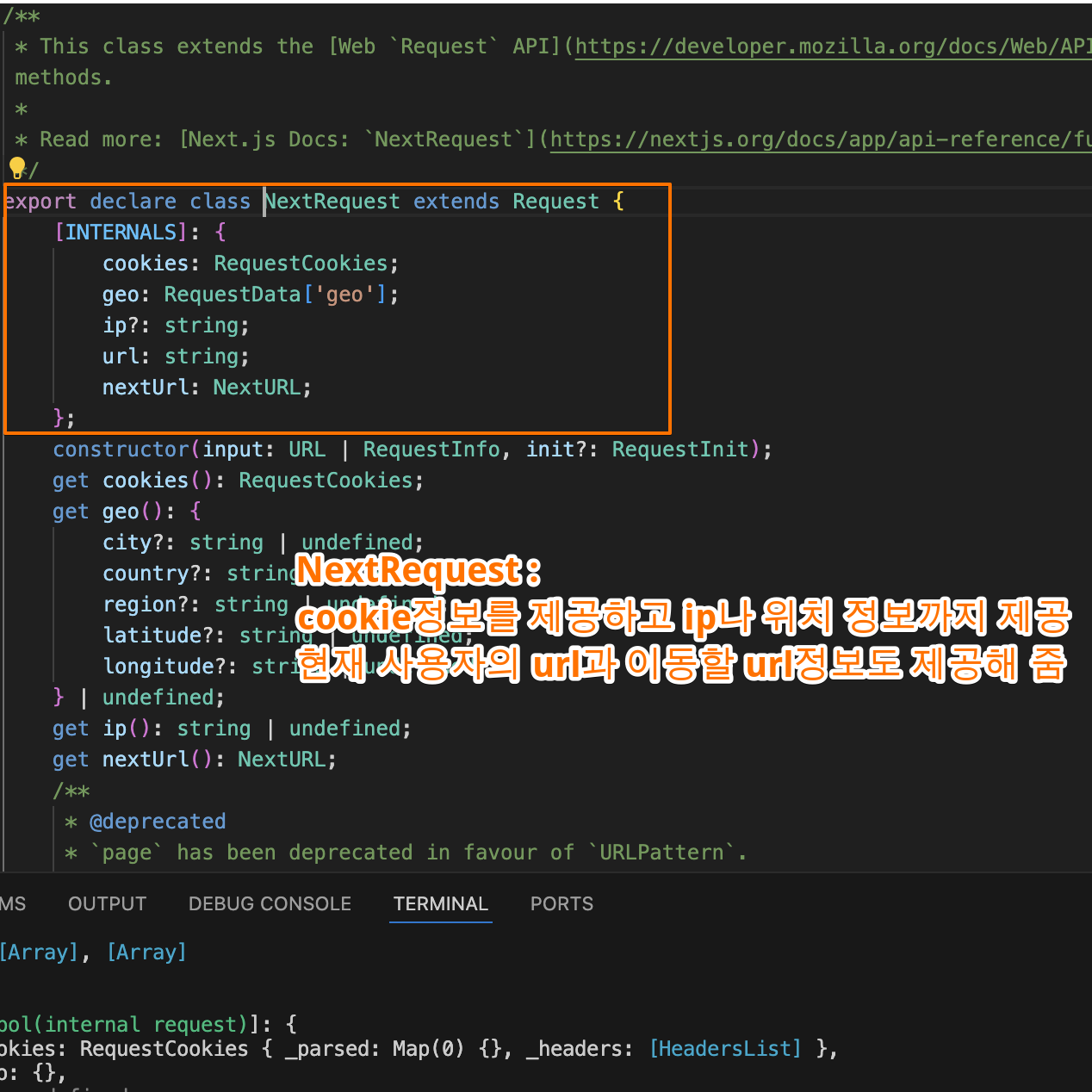Click the 'cookies' getter name
Image resolution: width=1092 pixels, height=1092 pixels.
coord(146,481)
